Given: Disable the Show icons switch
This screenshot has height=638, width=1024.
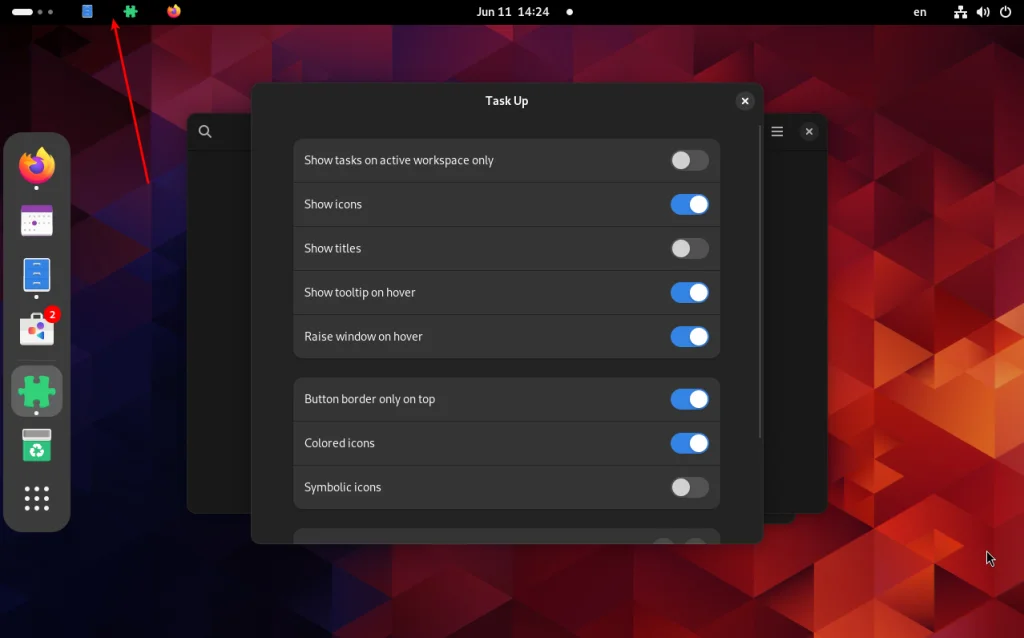Looking at the screenshot, I should [689, 204].
